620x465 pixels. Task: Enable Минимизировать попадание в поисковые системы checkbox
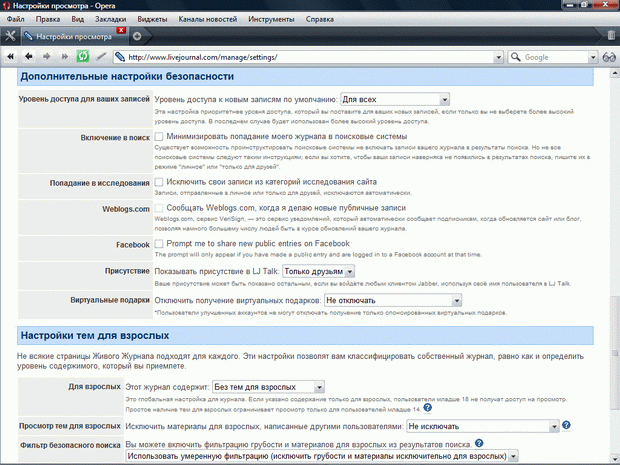pyautogui.click(x=159, y=137)
